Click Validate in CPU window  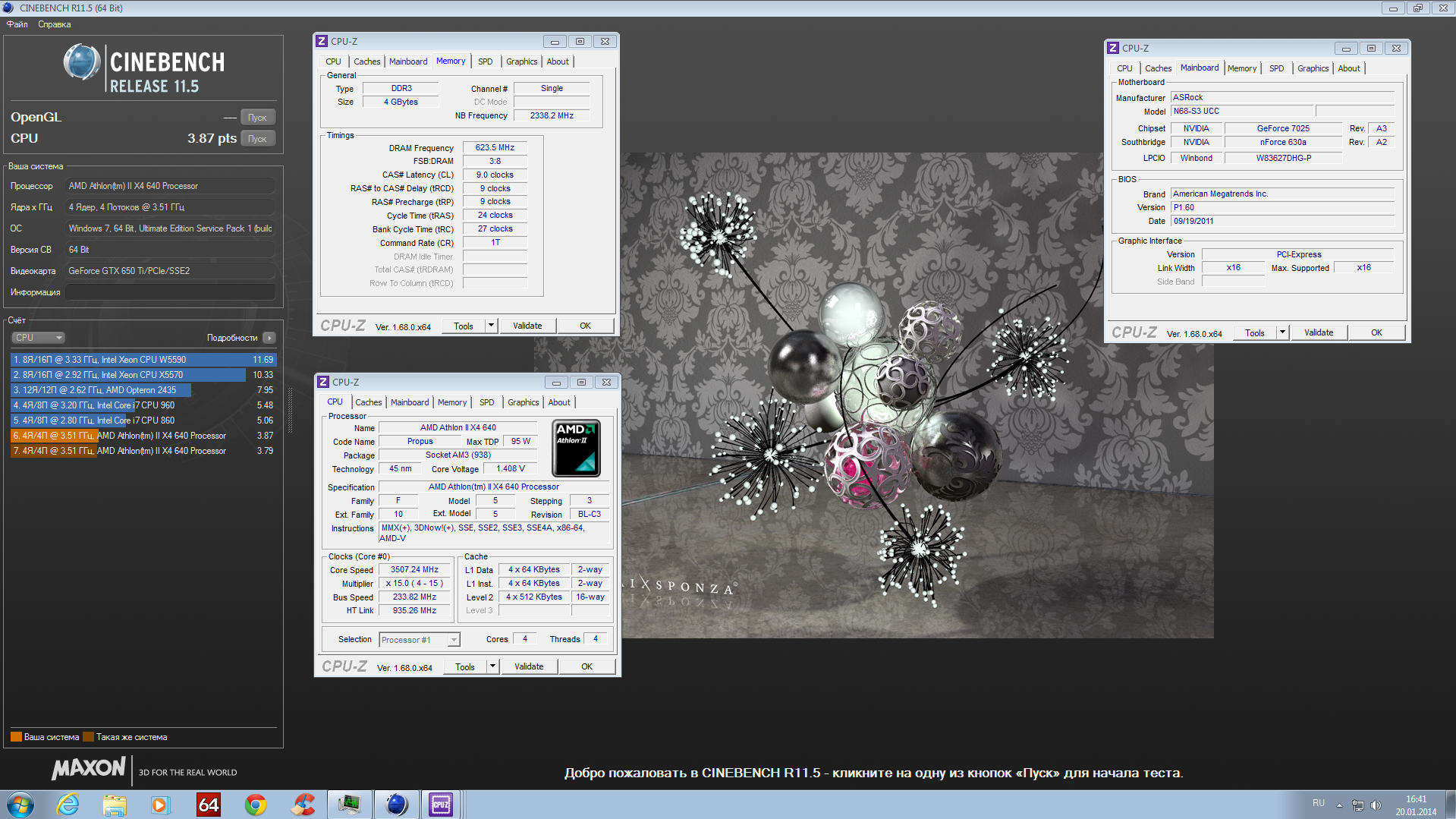tap(529, 666)
